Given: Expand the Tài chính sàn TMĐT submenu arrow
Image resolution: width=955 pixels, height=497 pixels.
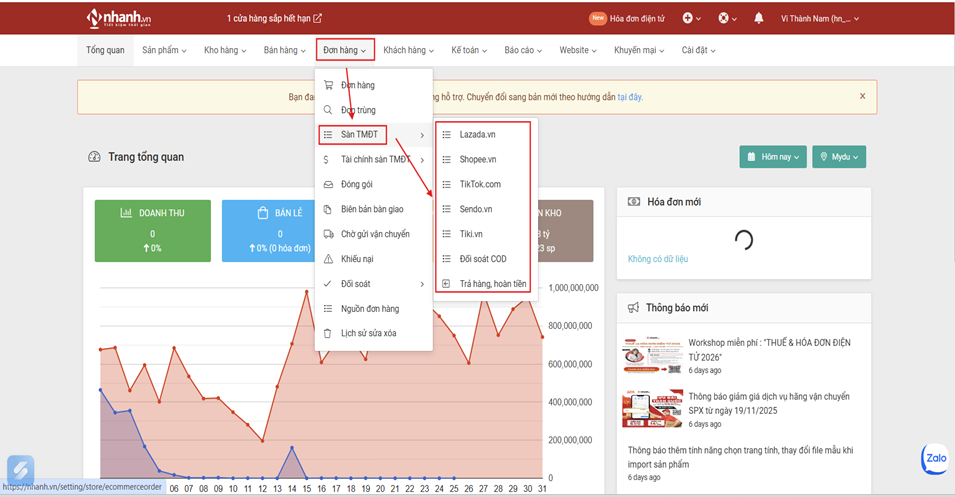Looking at the screenshot, I should 422,160.
